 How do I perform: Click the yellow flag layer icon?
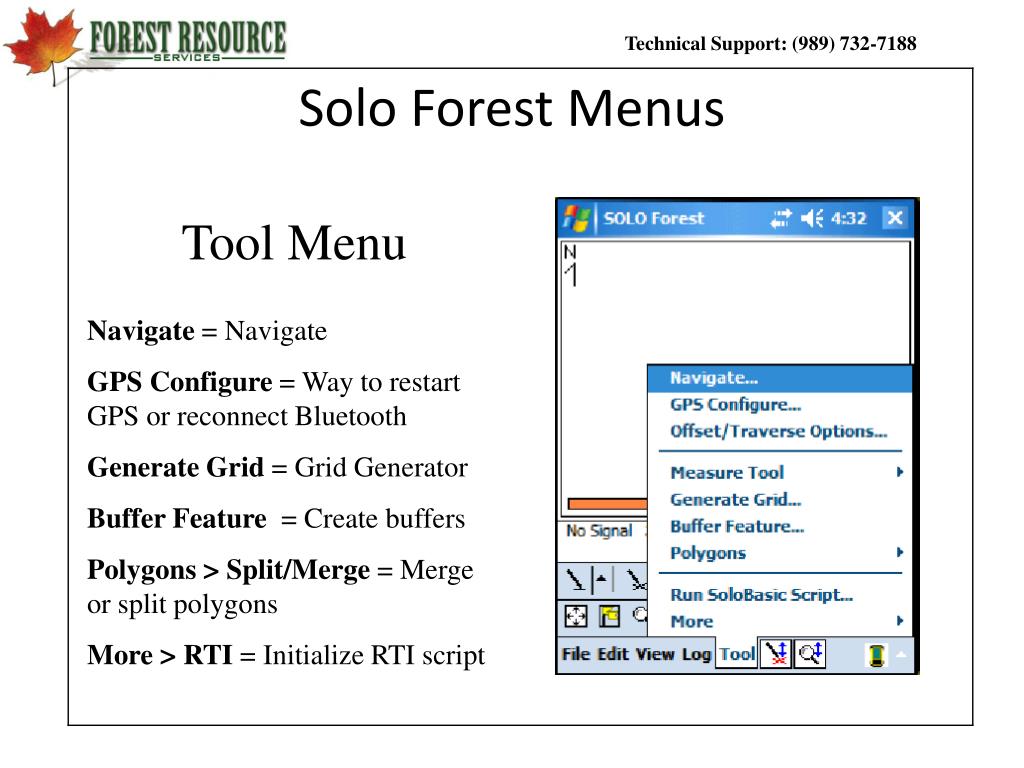[609, 616]
